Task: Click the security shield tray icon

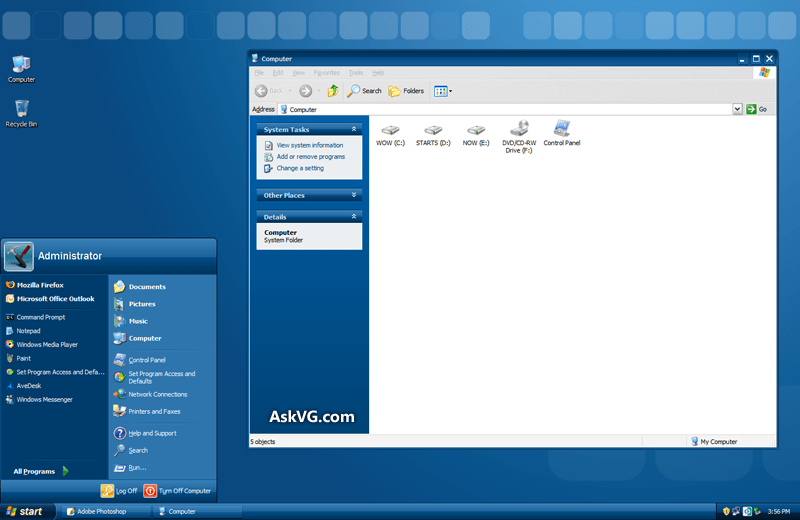Action: (x=726, y=511)
